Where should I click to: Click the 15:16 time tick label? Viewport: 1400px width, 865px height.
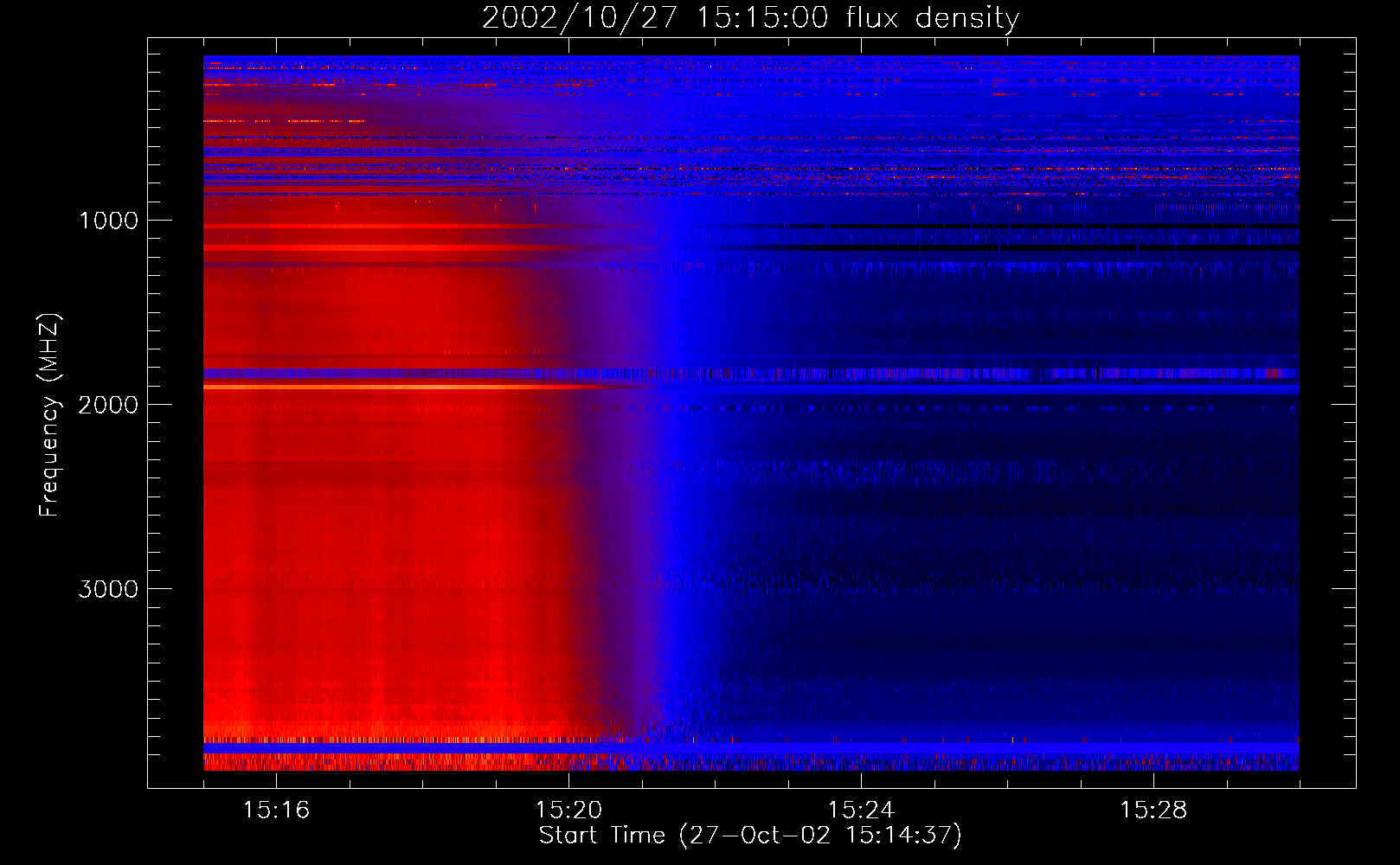pyautogui.click(x=276, y=811)
